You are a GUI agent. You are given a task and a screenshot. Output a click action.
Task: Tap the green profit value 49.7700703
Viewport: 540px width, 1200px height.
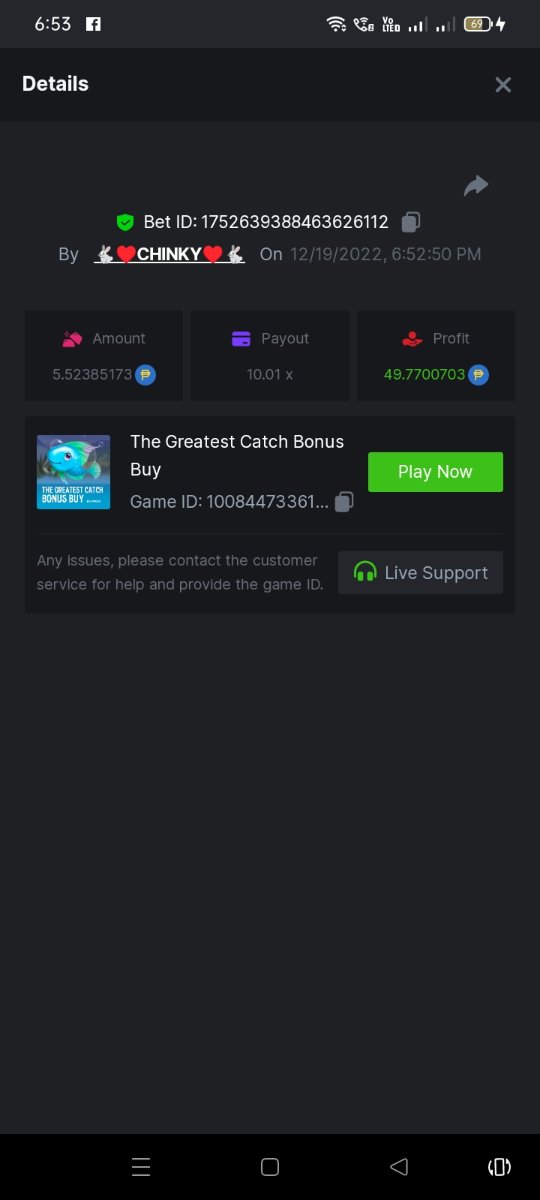pyautogui.click(x=424, y=375)
